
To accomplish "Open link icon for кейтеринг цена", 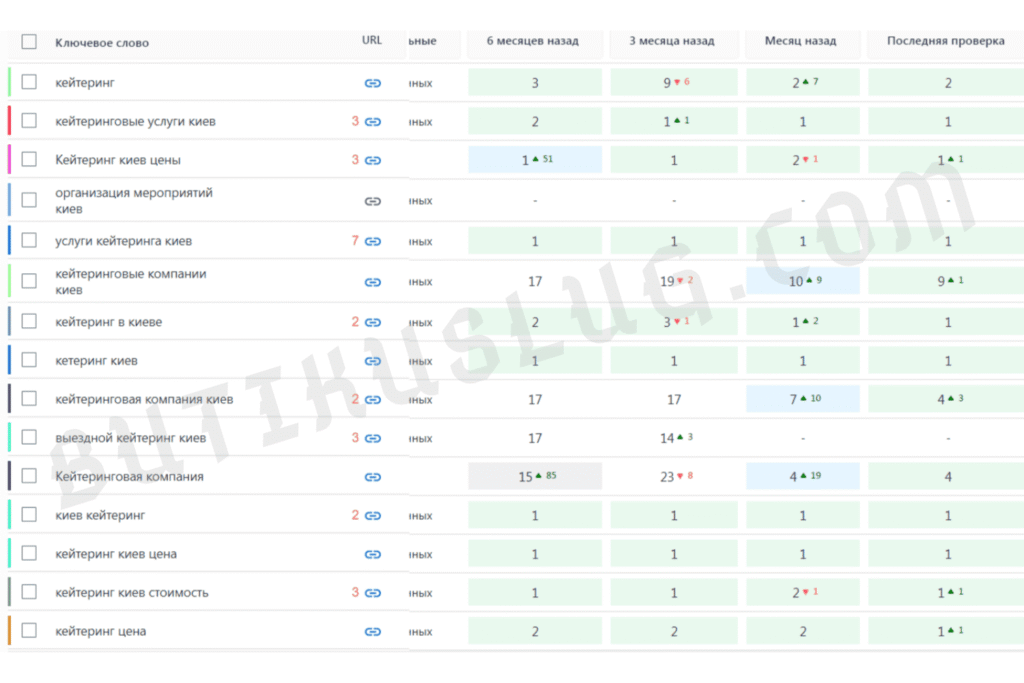I will point(373,631).
